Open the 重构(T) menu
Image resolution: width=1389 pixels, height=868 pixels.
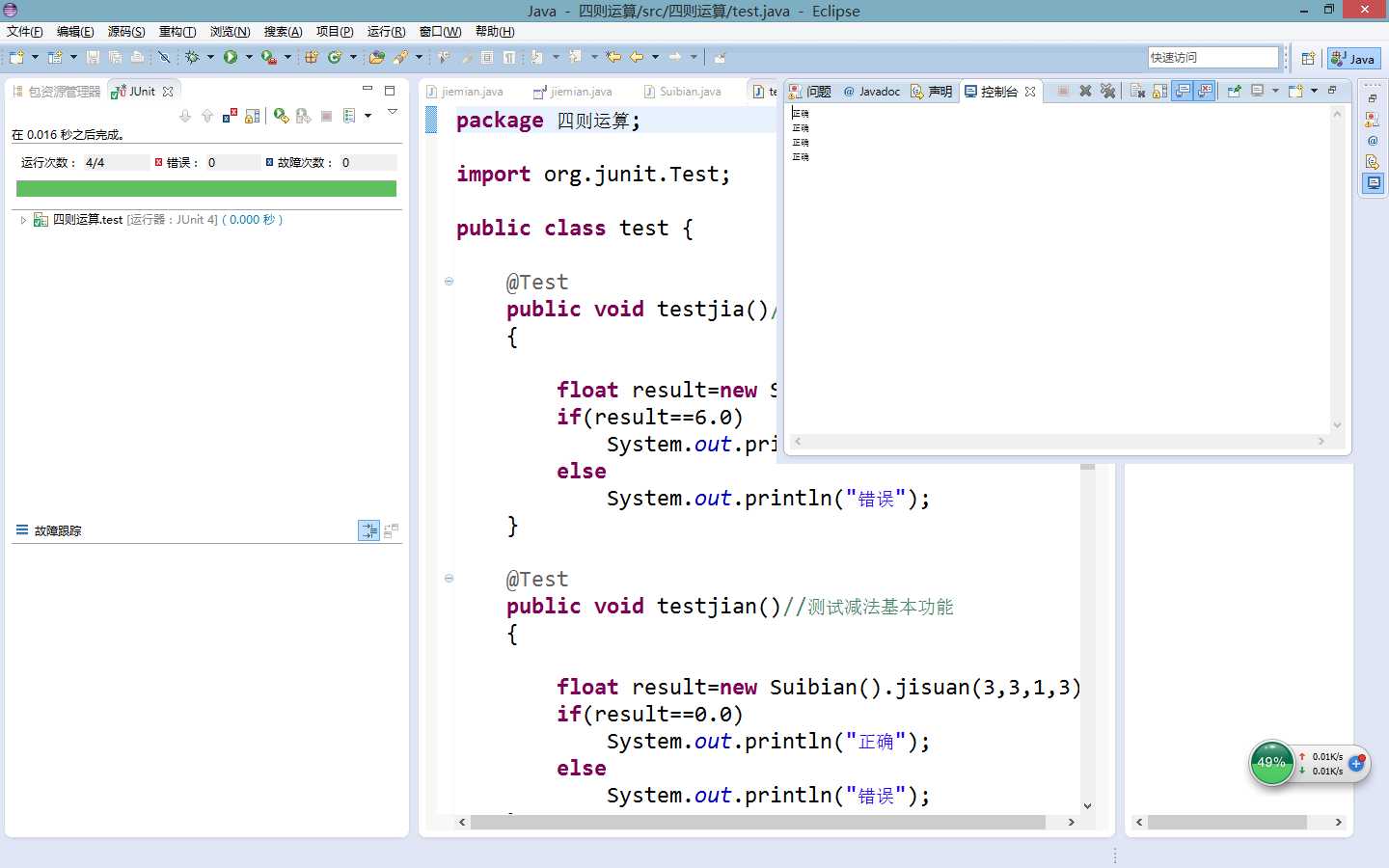tap(177, 32)
